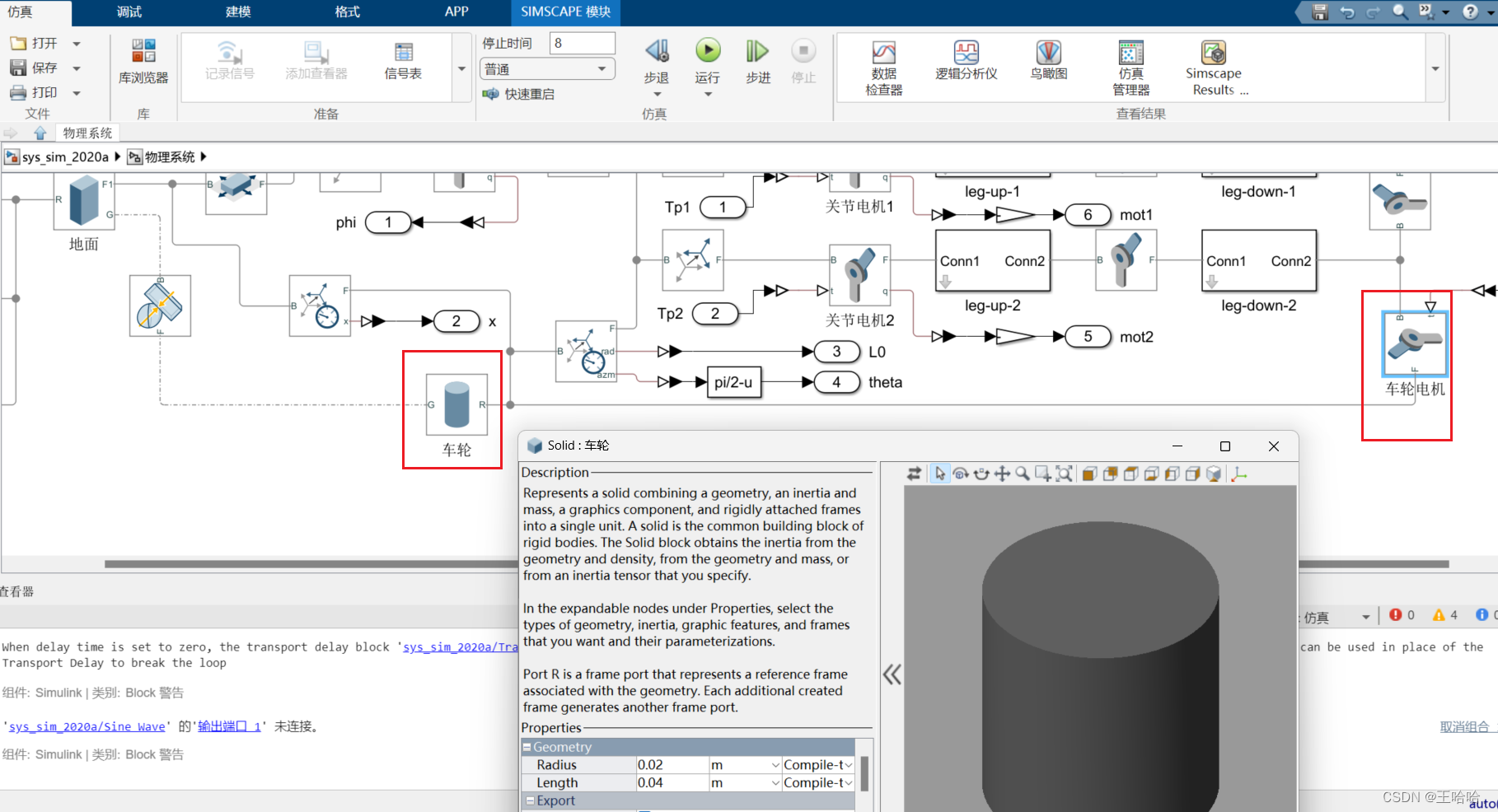
Task: Expand the 查看结果 gallery dropdown arrow
Action: coord(1435,68)
